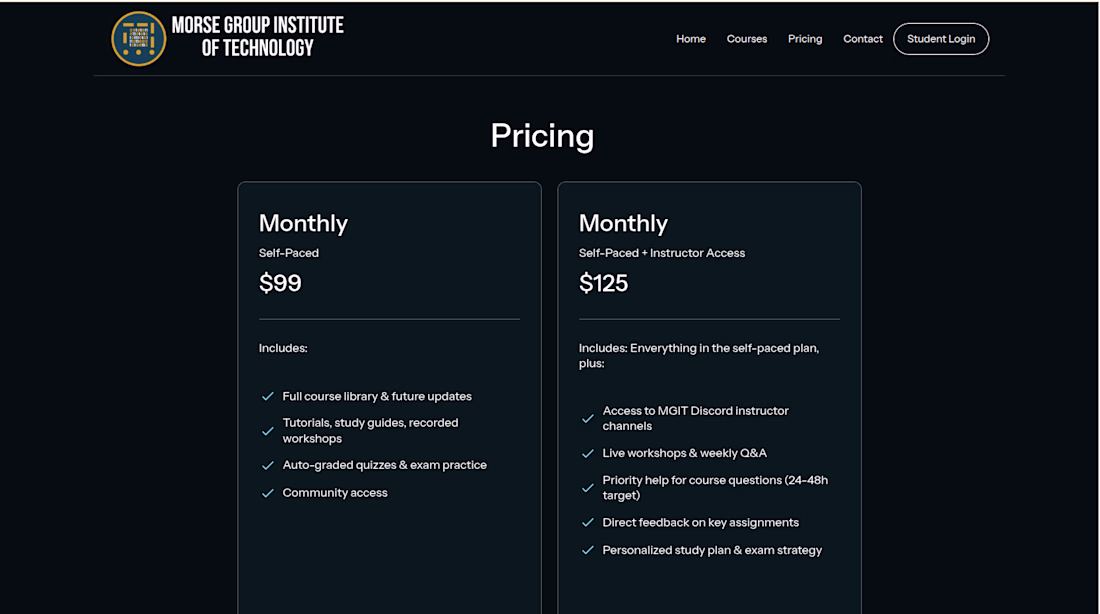Click the $125 Instructor Access price
The height and width of the screenshot is (614, 1100).
coord(604,283)
